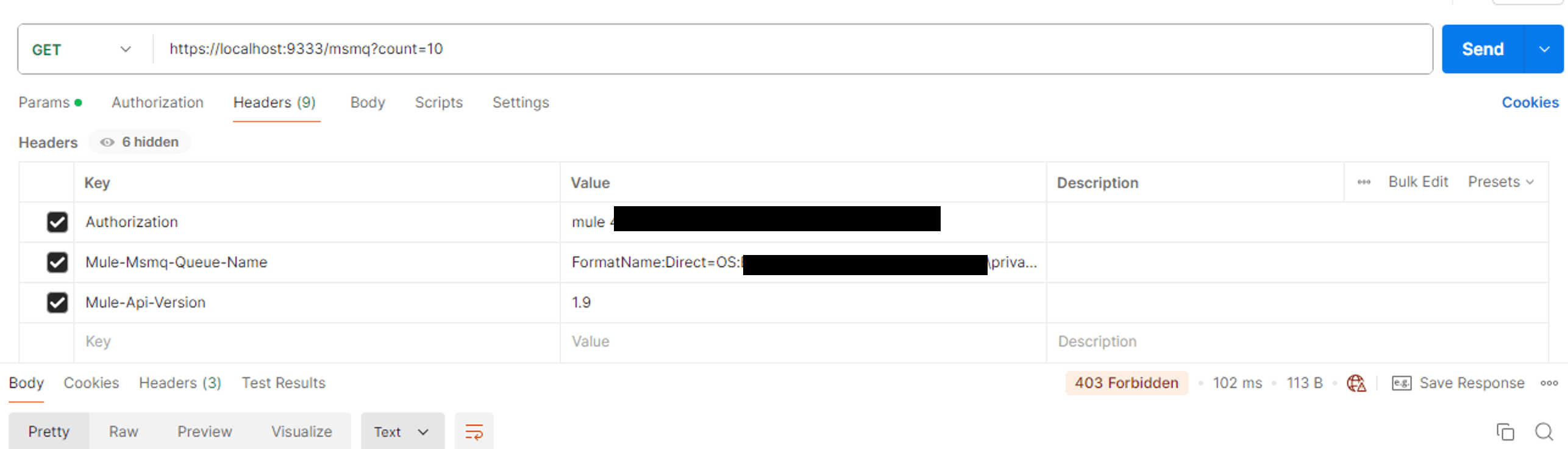
Task: Open search in the response panel
Action: coord(1543,433)
